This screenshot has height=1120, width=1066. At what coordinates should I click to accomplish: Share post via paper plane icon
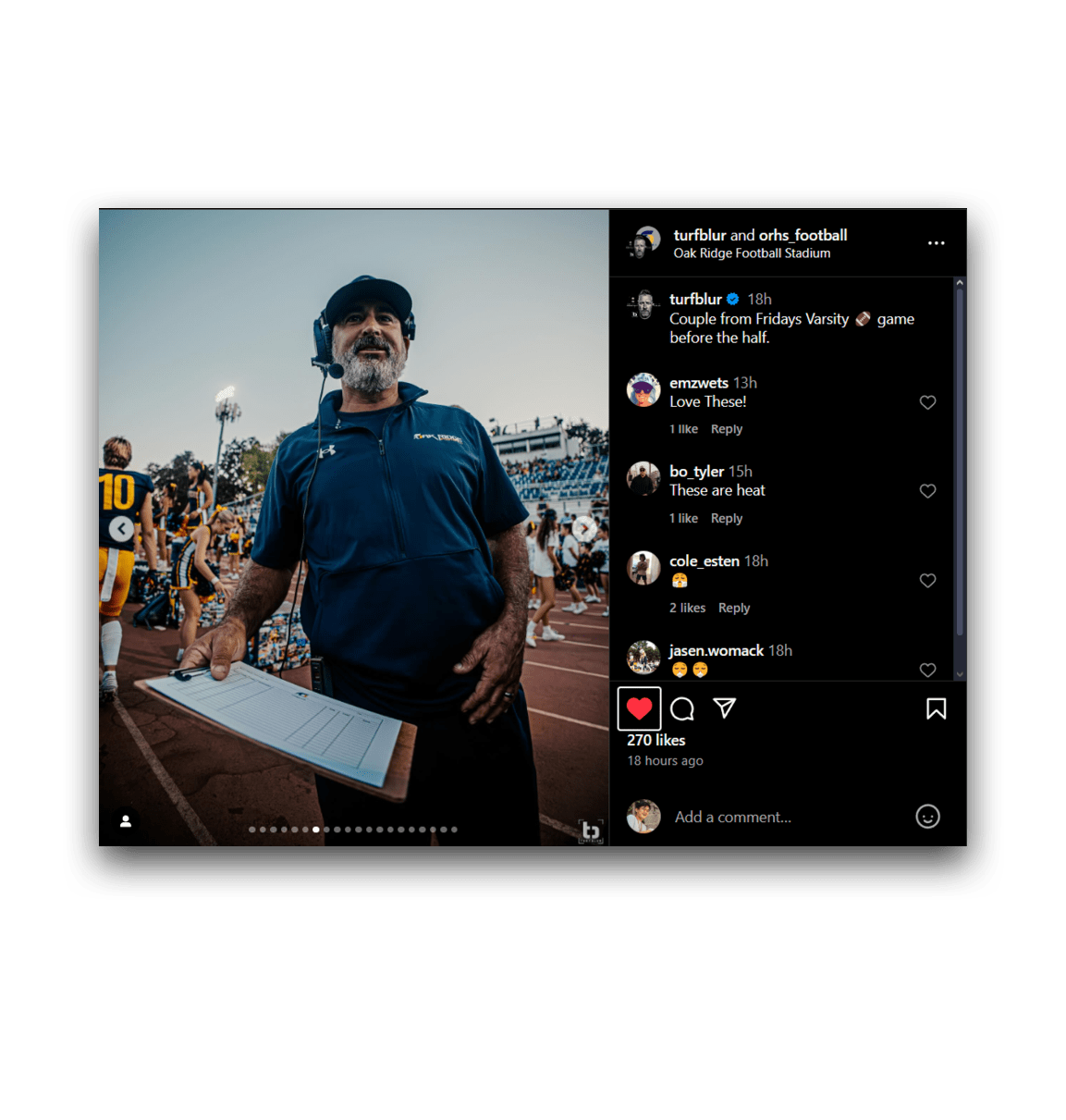click(x=725, y=708)
